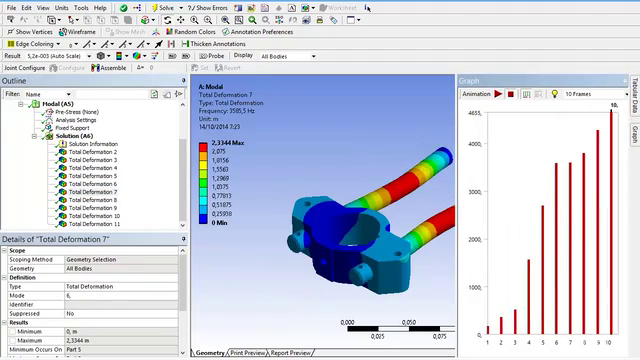Click the Pre-Stress (None) item

point(77,112)
